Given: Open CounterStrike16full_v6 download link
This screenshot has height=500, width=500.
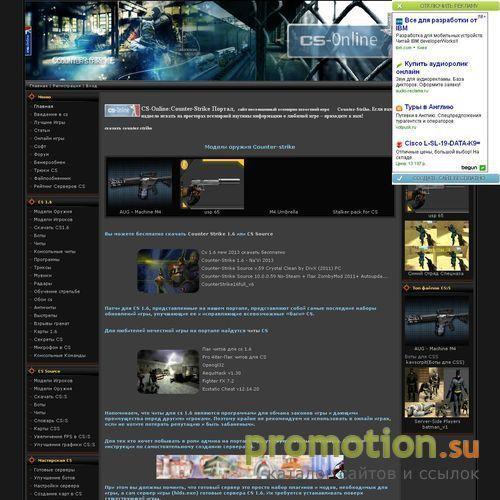Looking at the screenshot, I should click(228, 284).
